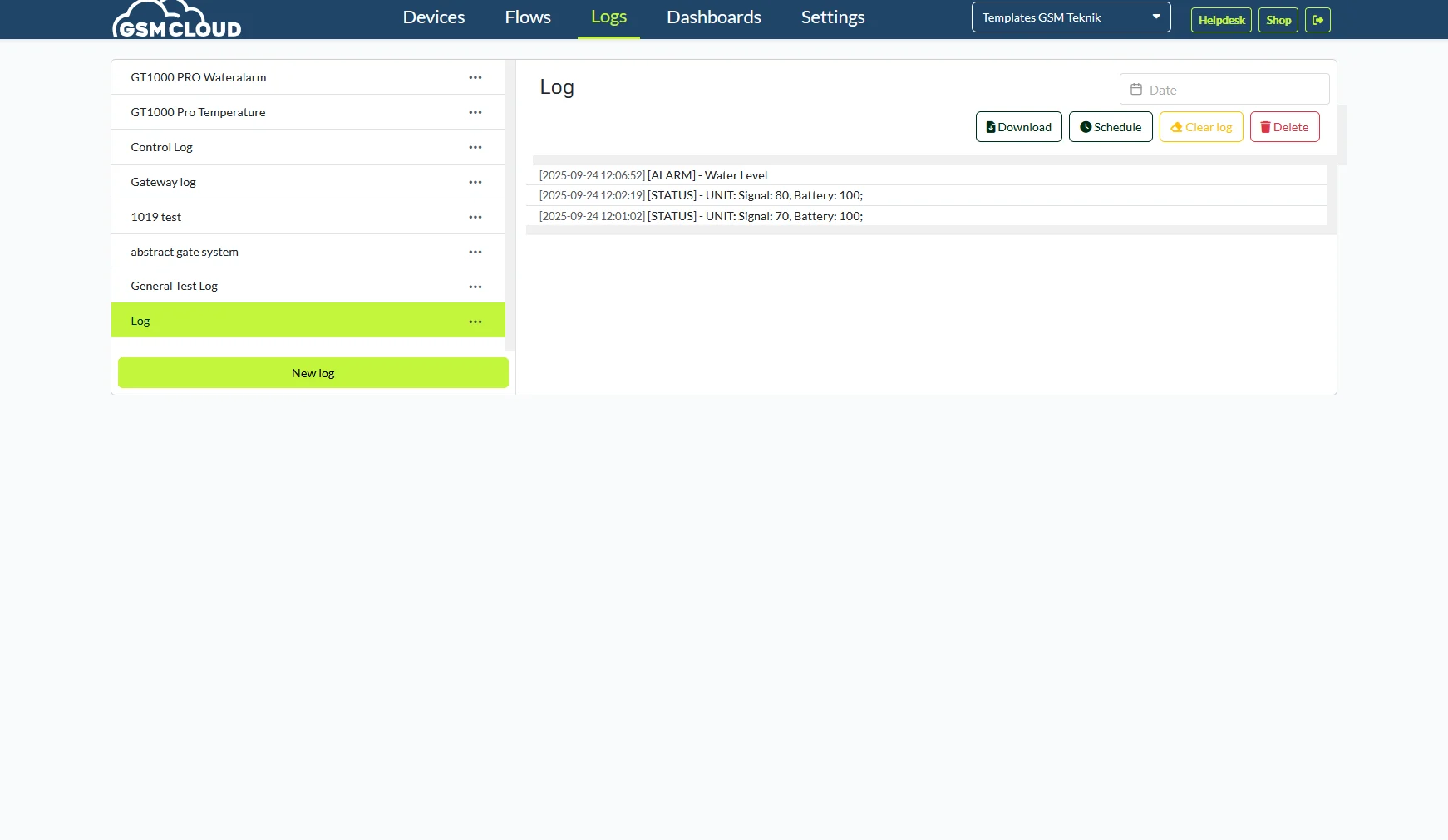Go to the Devices tab

click(434, 17)
